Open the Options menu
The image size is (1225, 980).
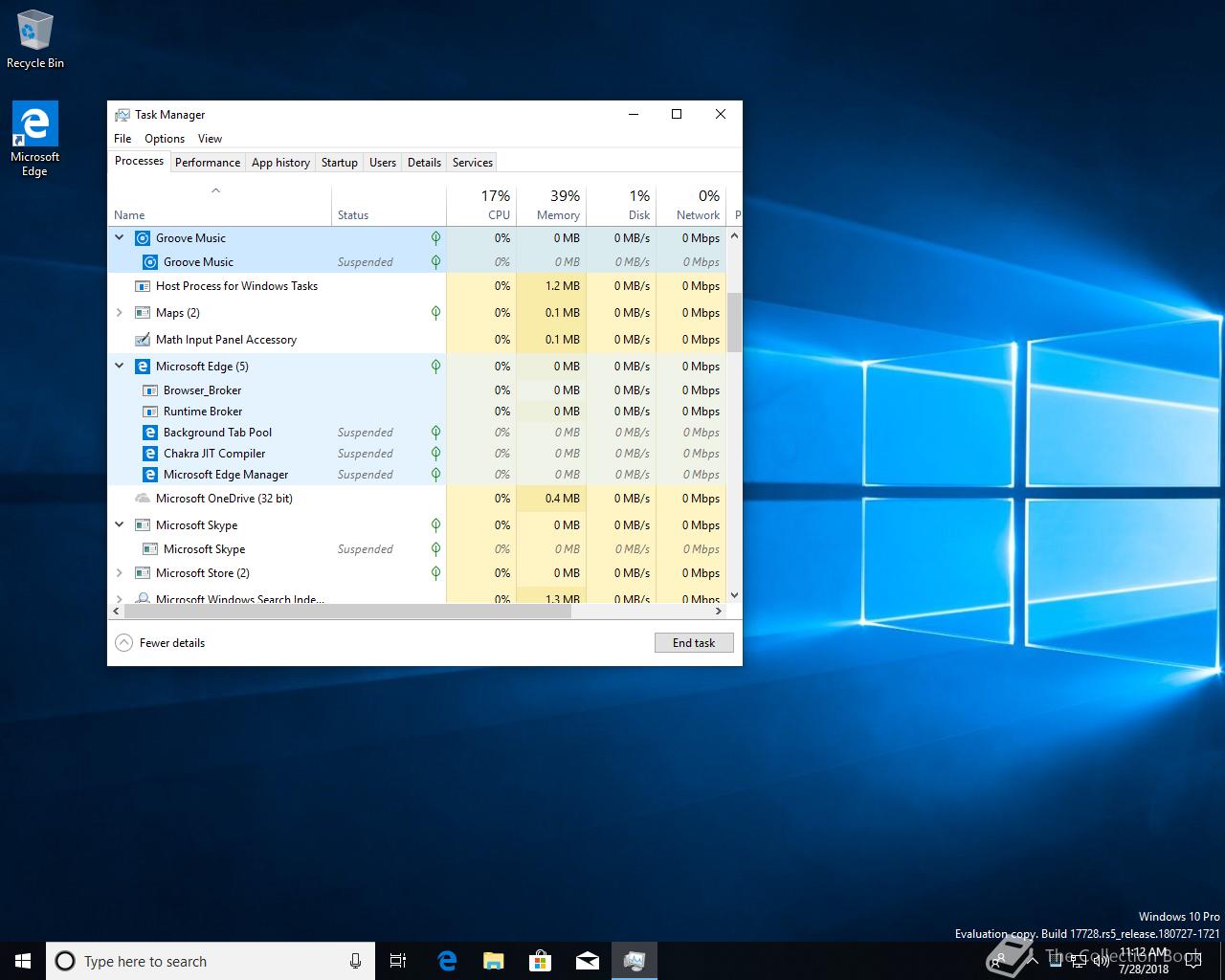click(x=165, y=139)
